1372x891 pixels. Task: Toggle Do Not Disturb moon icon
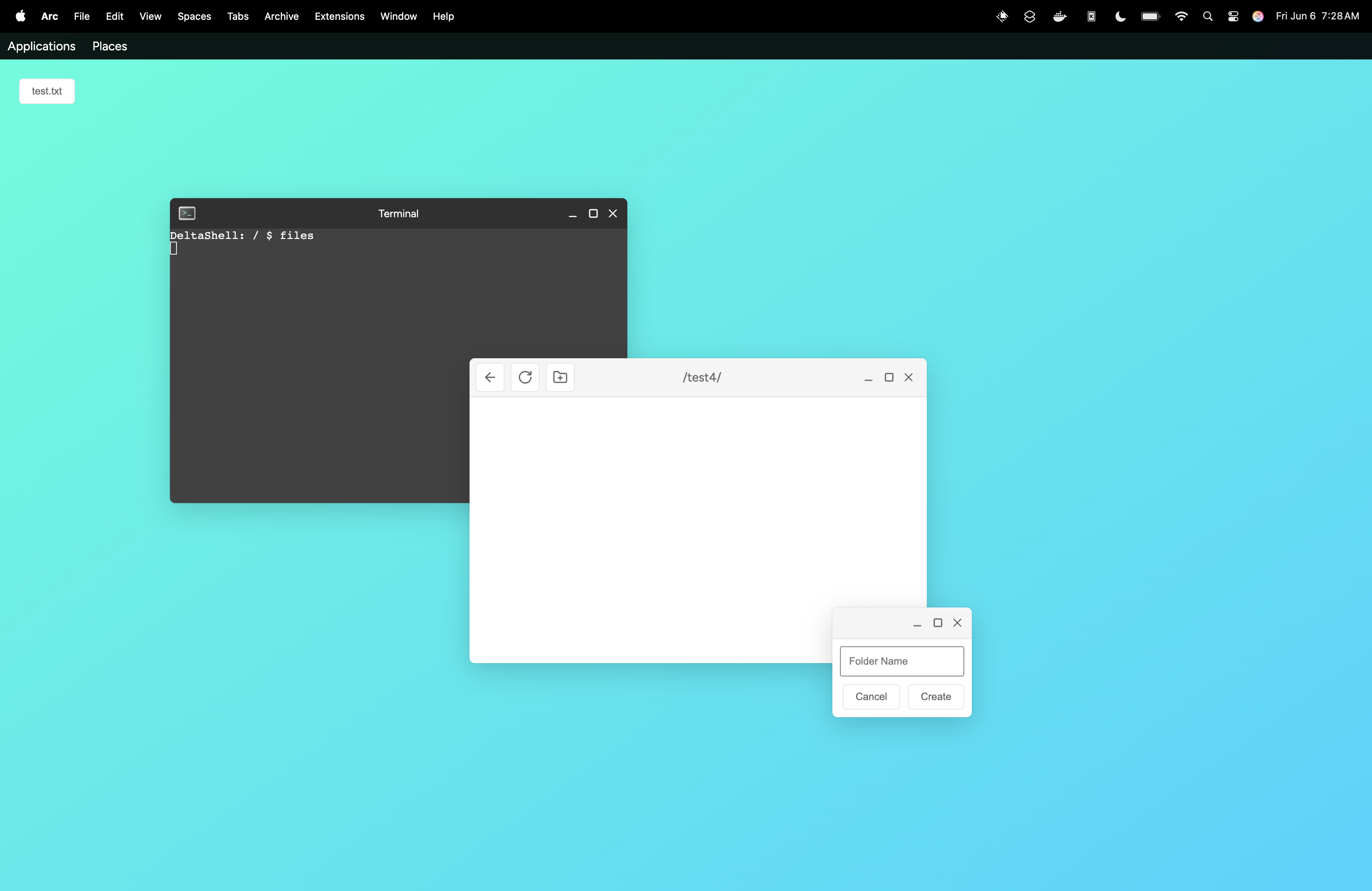pyautogui.click(x=1120, y=16)
